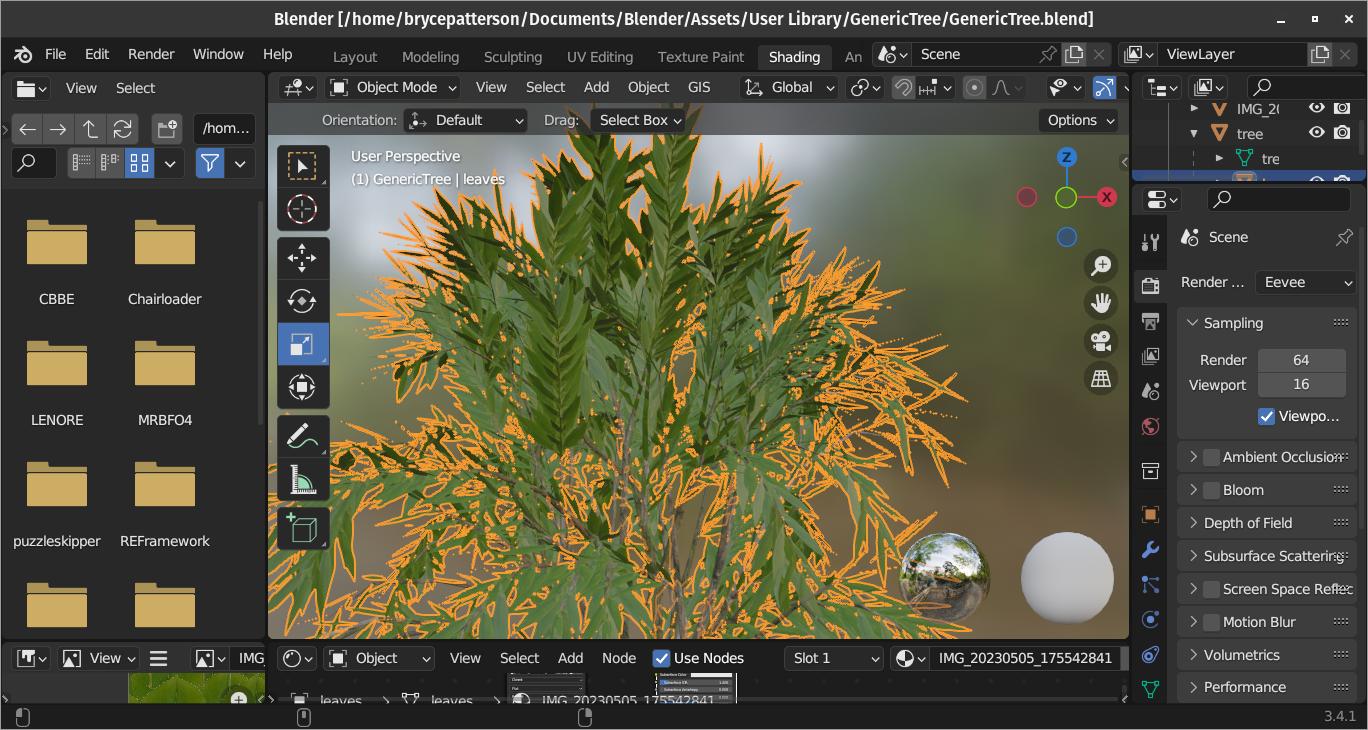Click the Render samples field showing 64

[x=1301, y=360]
